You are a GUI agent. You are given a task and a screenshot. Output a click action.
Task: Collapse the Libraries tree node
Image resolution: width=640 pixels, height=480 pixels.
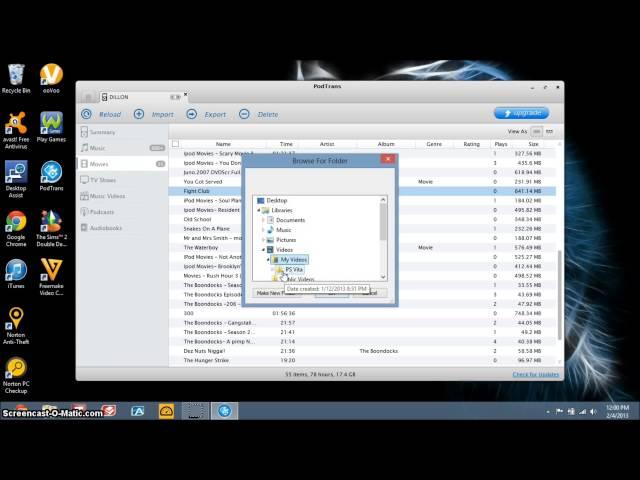(258, 210)
